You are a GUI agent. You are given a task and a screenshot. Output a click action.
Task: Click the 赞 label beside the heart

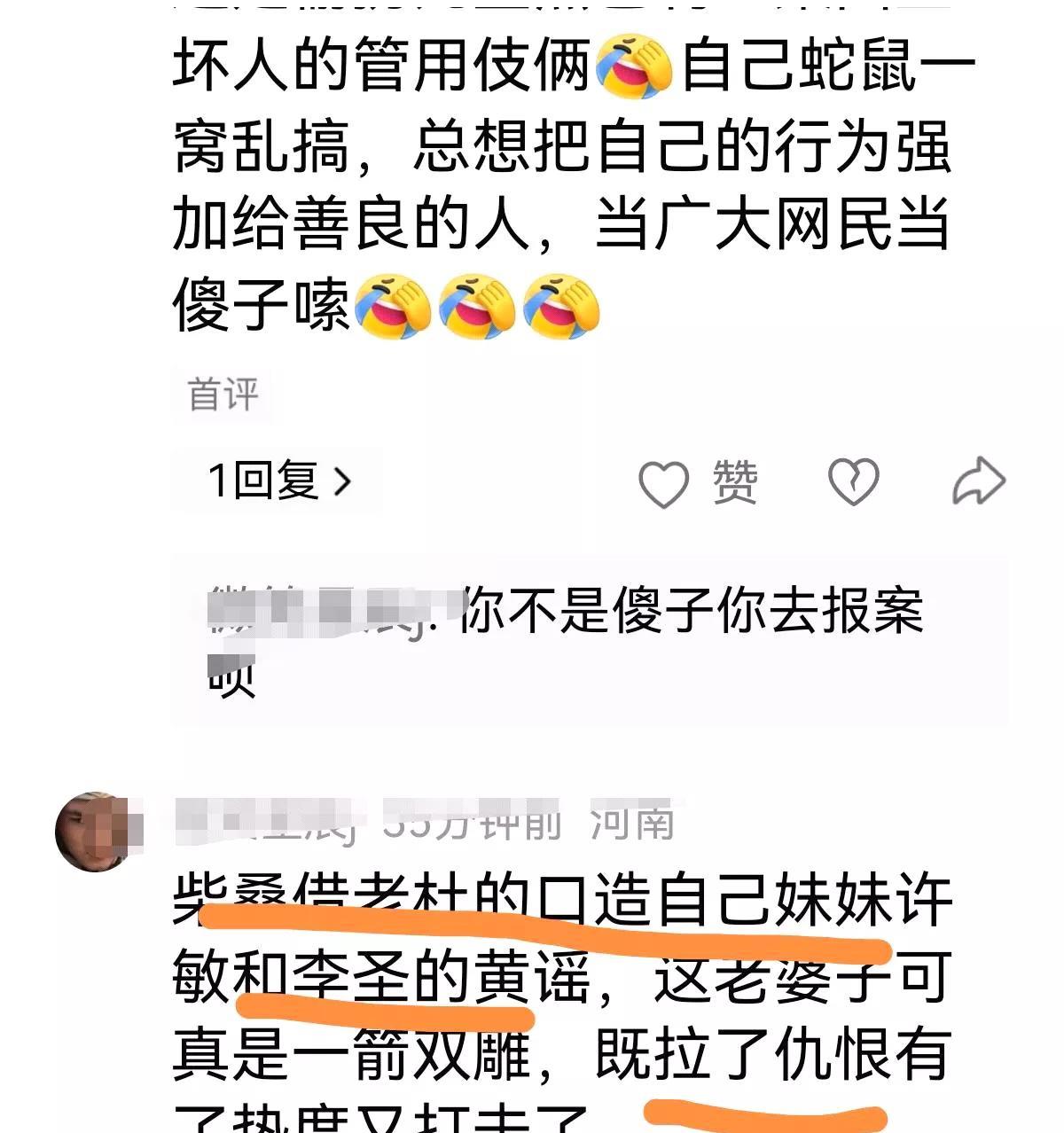click(735, 483)
